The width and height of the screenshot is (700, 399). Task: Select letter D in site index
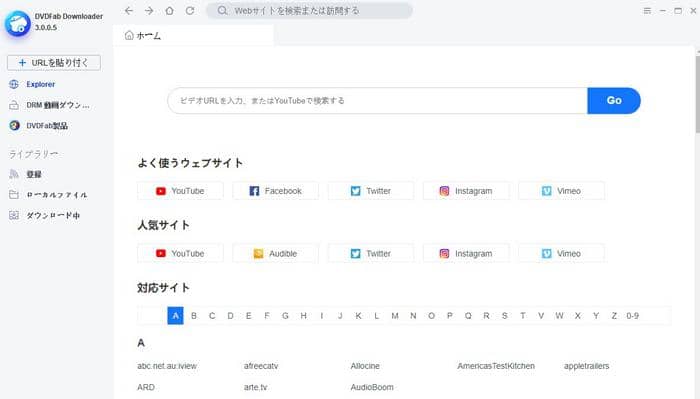pyautogui.click(x=230, y=316)
